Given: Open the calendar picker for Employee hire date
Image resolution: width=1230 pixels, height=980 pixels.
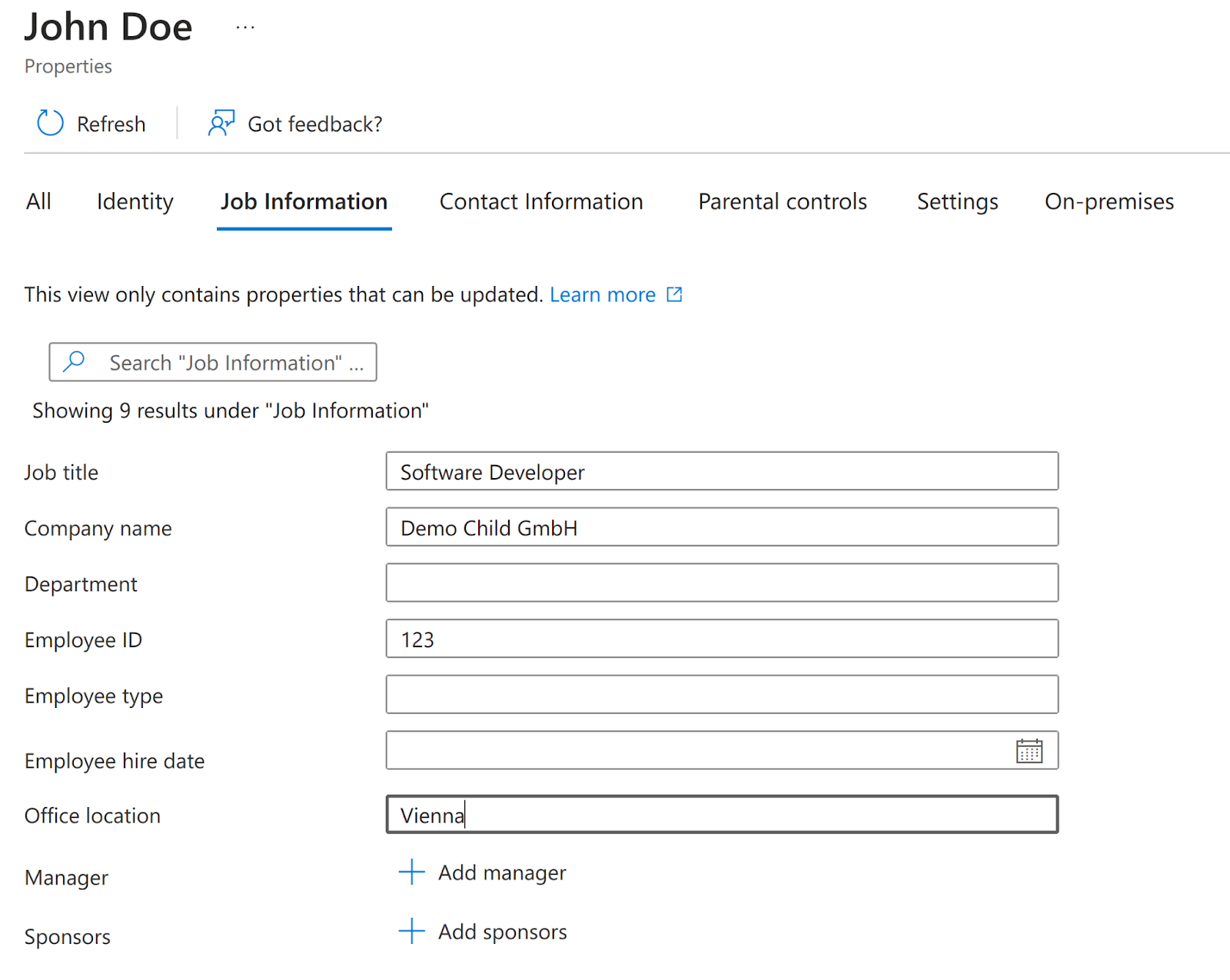Looking at the screenshot, I should [1029, 751].
